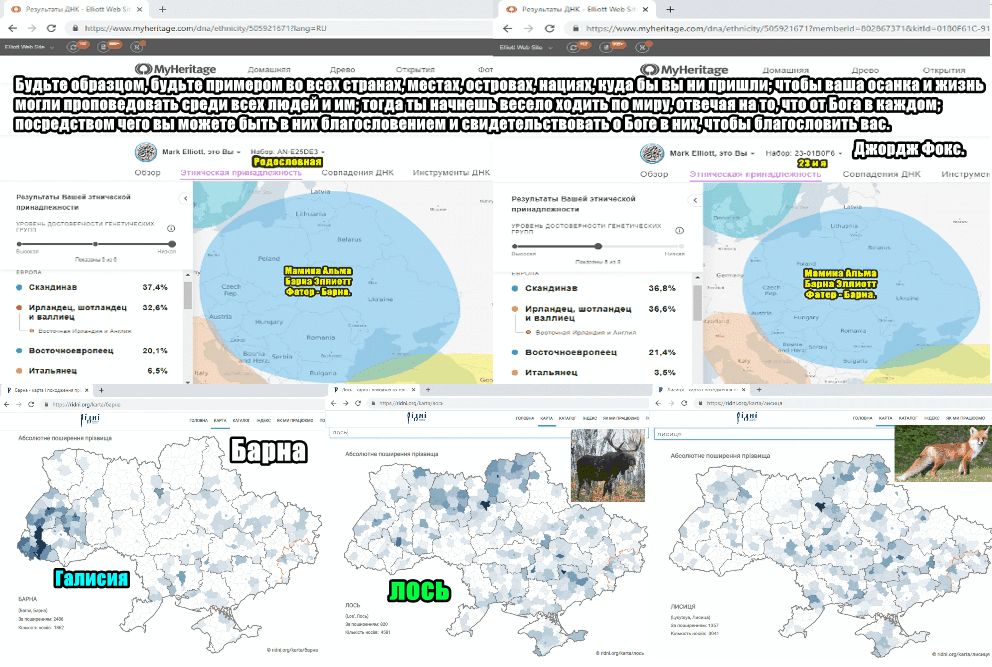
Task: Click the second circular badge icon in the right dark toolbar
Action: 606,47
